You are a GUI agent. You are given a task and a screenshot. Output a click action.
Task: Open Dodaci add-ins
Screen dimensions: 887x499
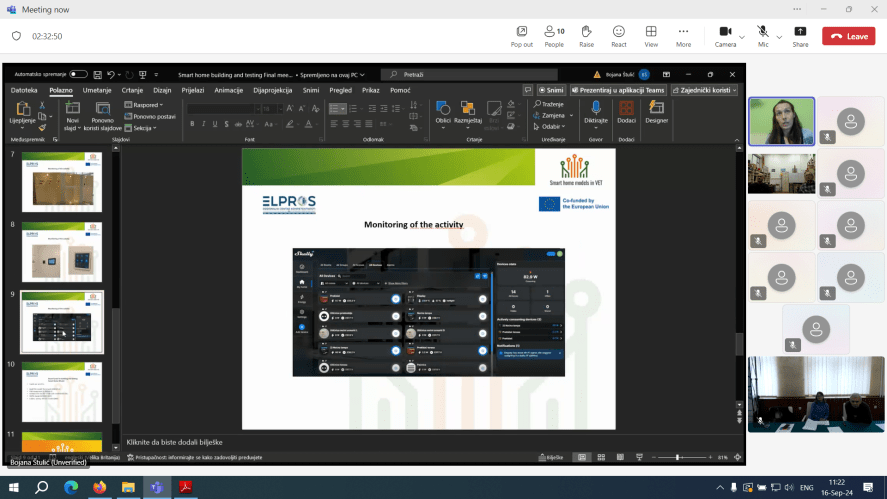(626, 113)
